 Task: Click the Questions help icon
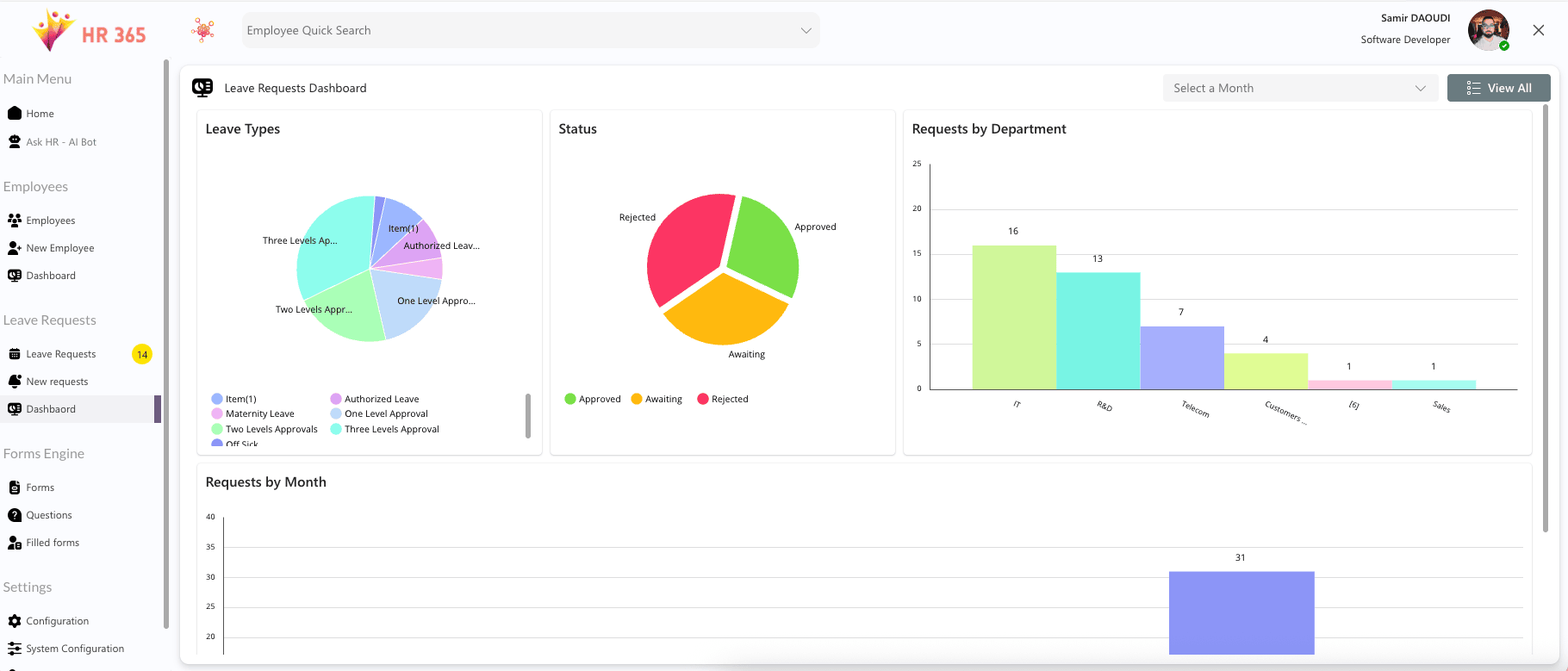click(15, 514)
